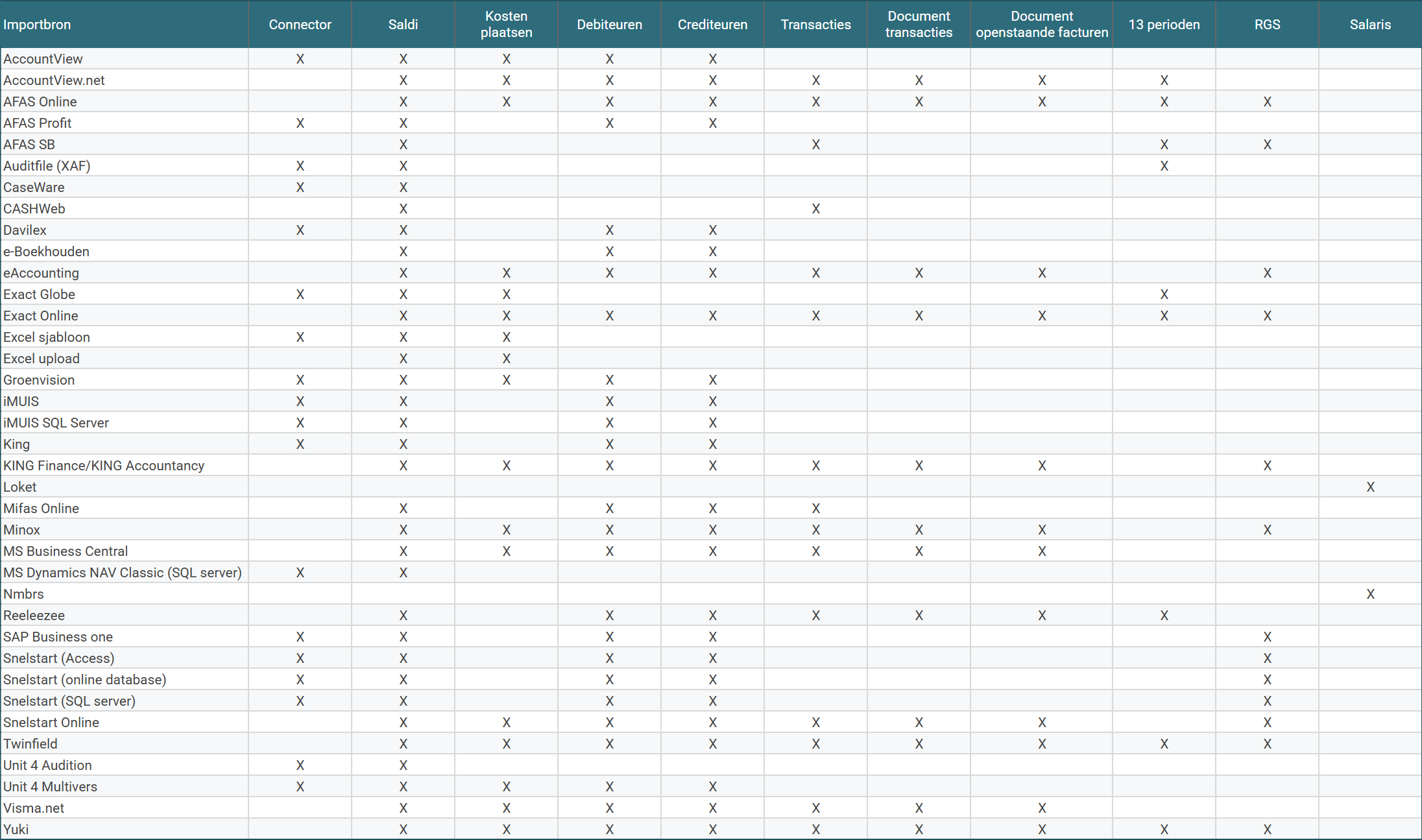Select MS Dynamics NAV Classic row label
Image resolution: width=1422 pixels, height=840 pixels.
pos(123,573)
